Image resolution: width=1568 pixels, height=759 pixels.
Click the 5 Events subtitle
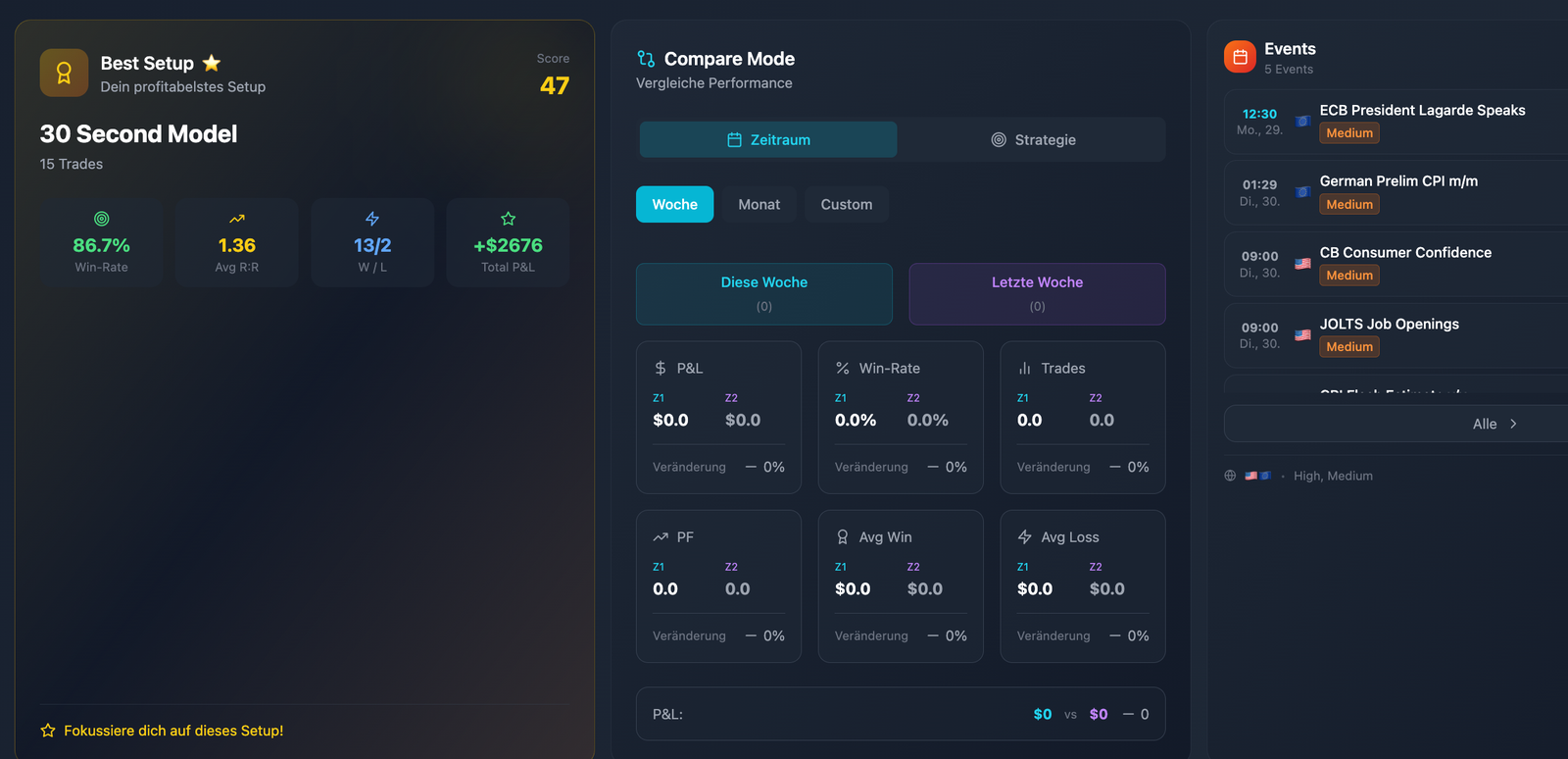(1289, 70)
